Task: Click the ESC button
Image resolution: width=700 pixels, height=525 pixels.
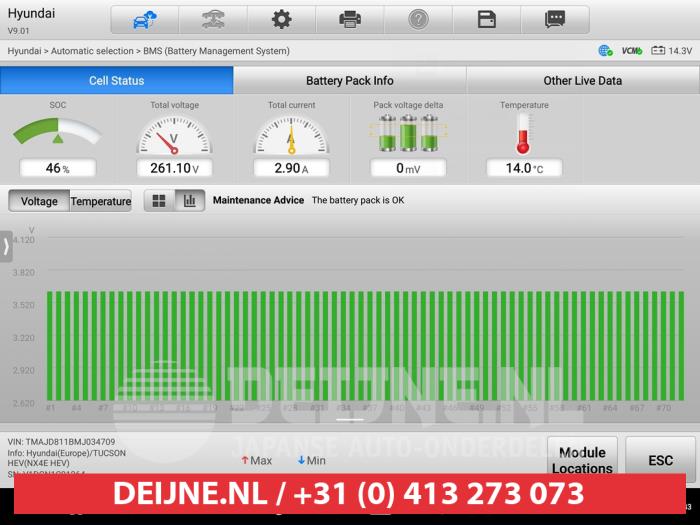Action: coord(660,460)
